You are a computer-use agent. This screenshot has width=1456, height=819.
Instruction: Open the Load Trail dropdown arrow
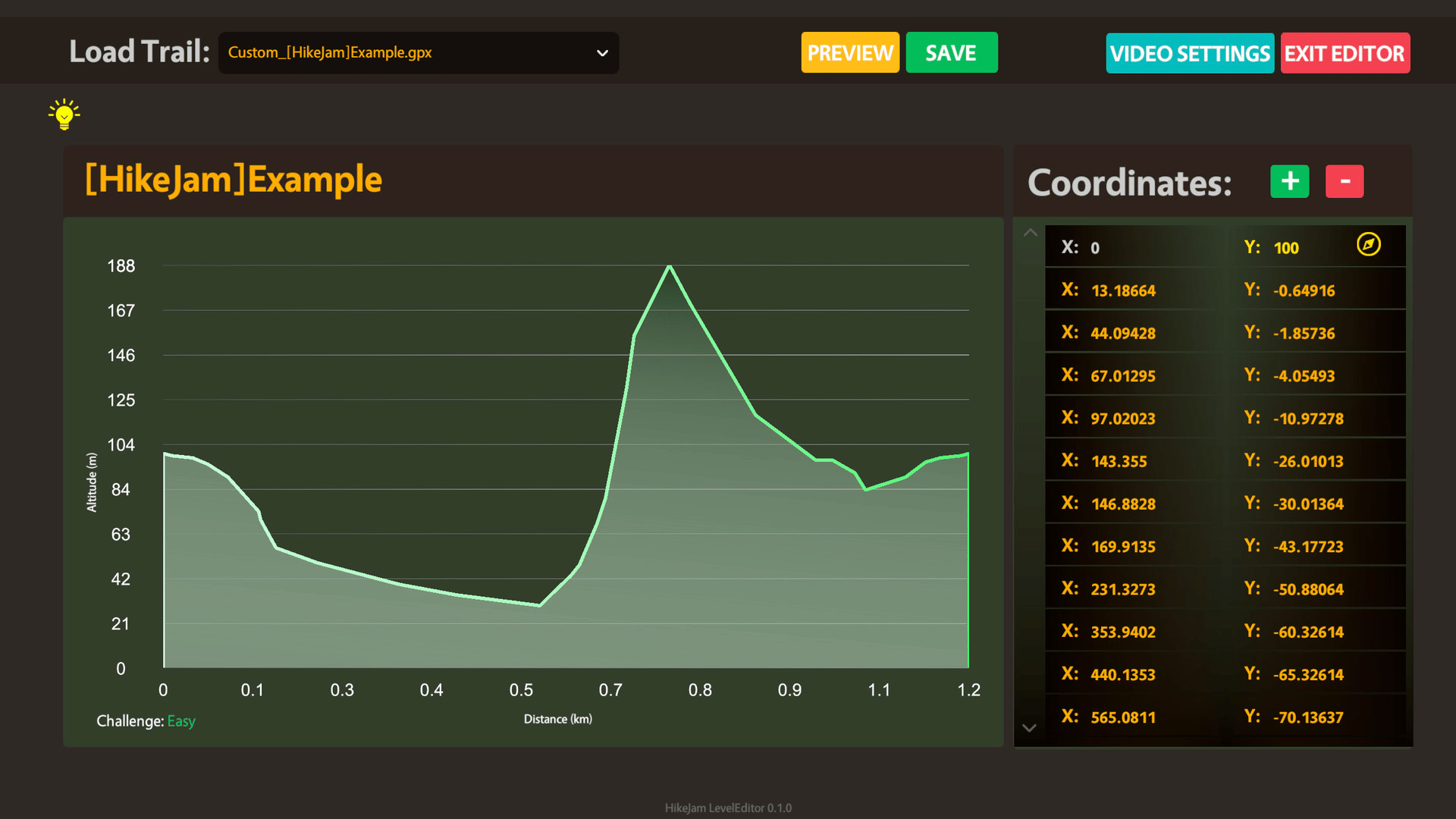[602, 53]
